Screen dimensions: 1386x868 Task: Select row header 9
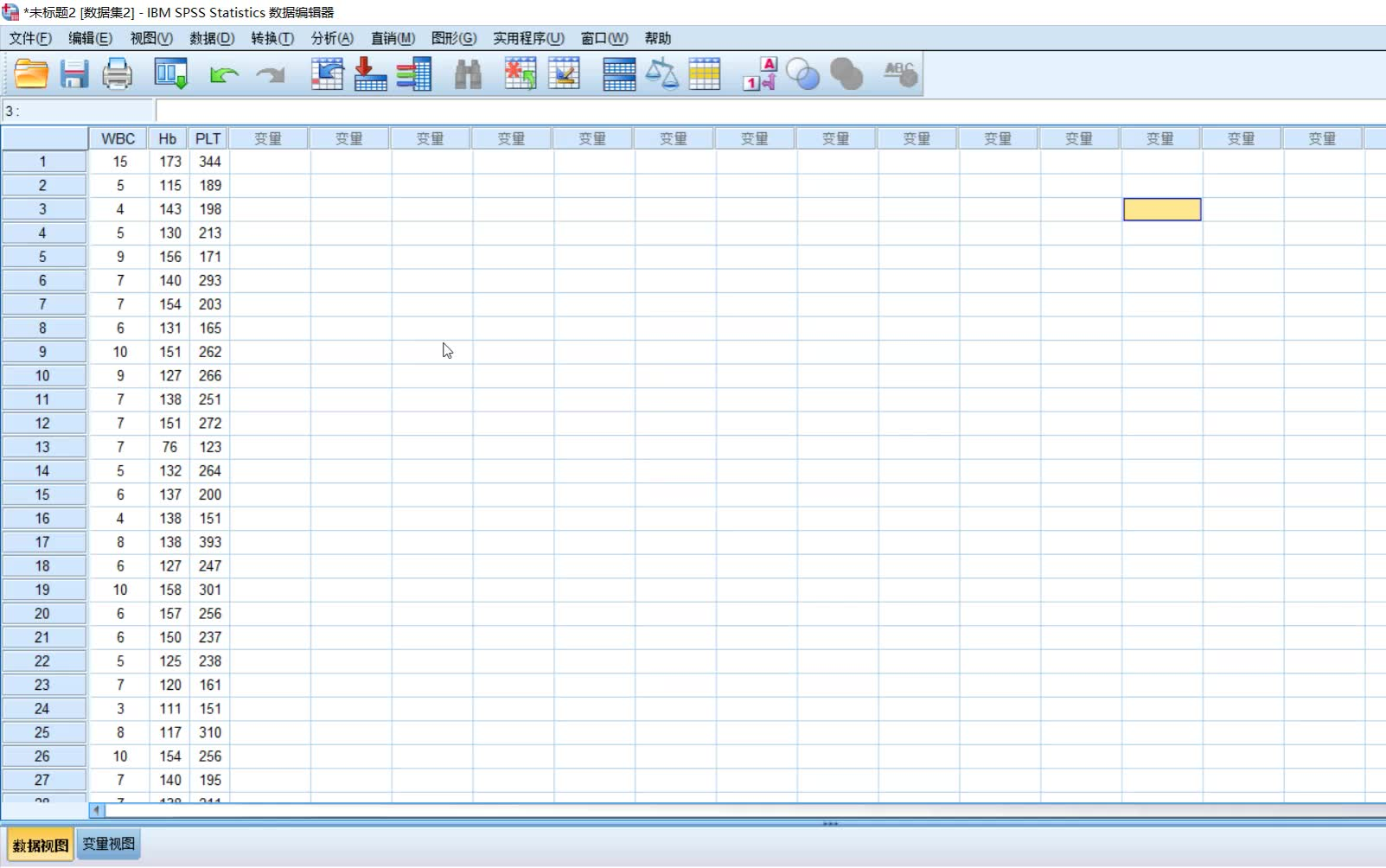pyautogui.click(x=43, y=352)
